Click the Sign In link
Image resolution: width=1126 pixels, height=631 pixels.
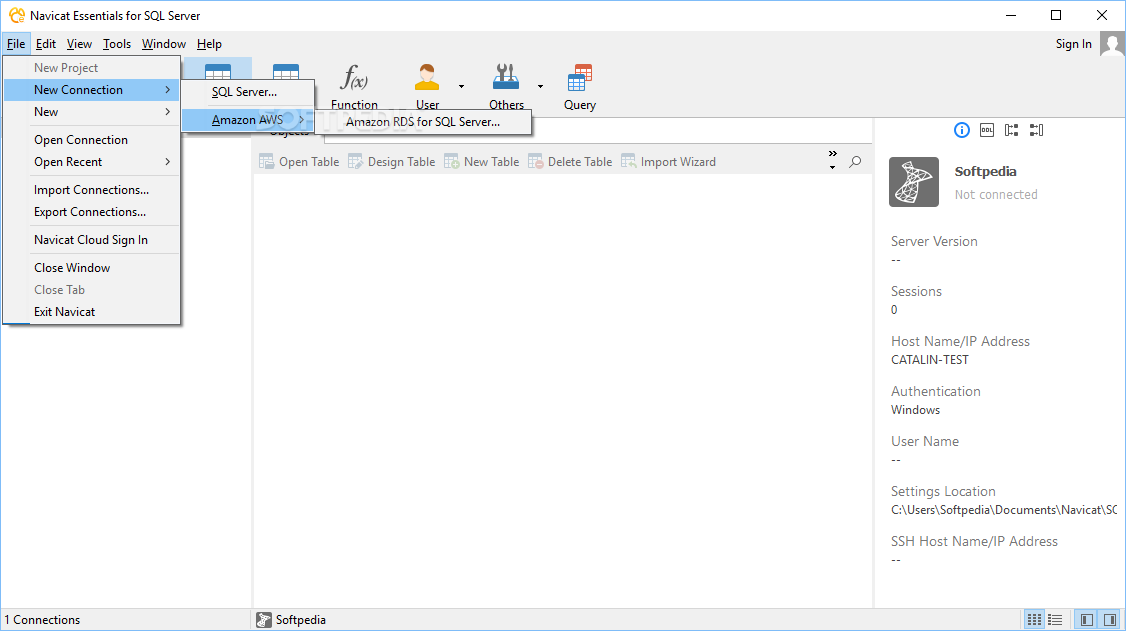tap(1074, 44)
